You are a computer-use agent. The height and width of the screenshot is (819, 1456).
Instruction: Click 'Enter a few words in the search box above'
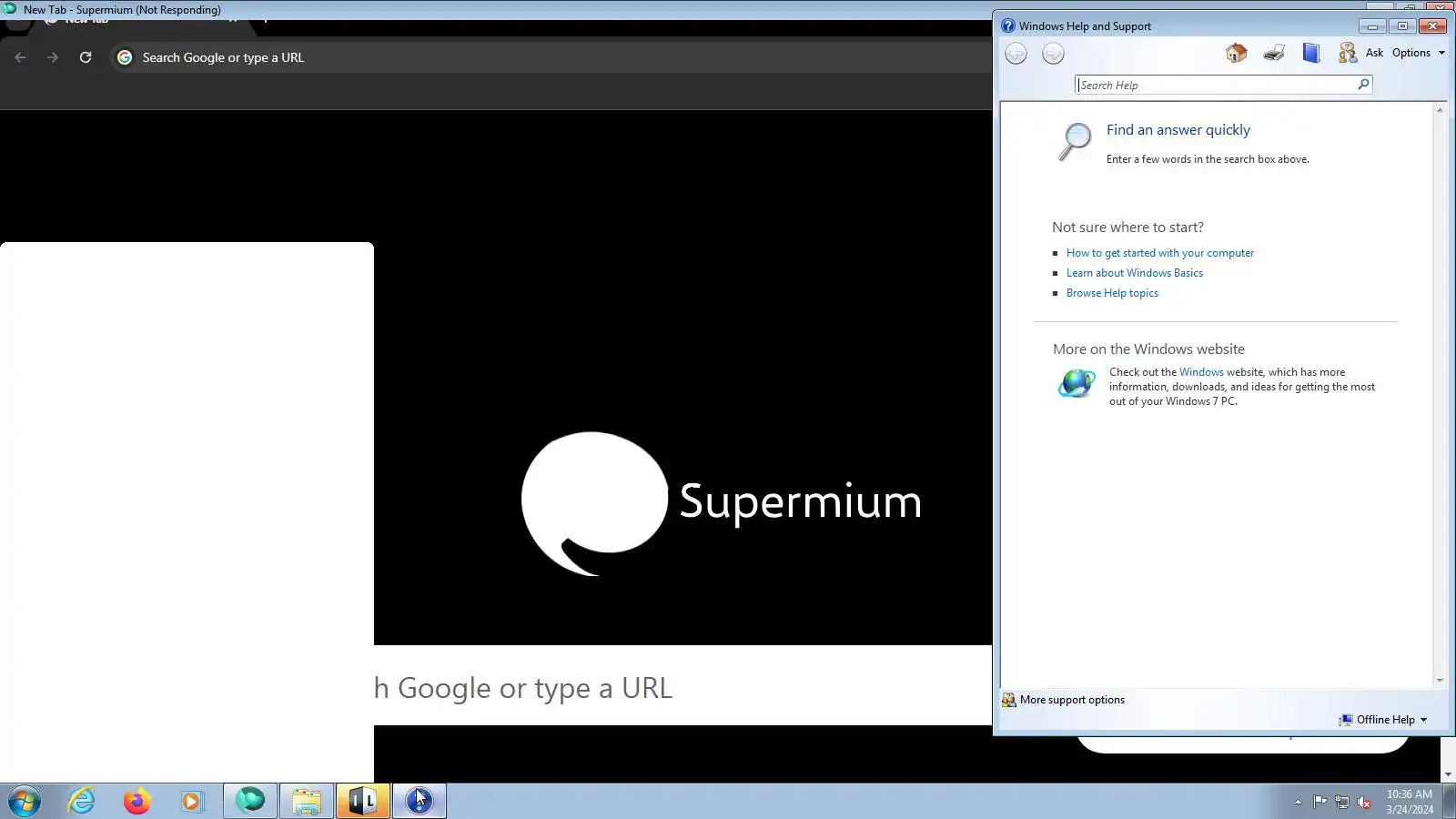tap(1208, 159)
